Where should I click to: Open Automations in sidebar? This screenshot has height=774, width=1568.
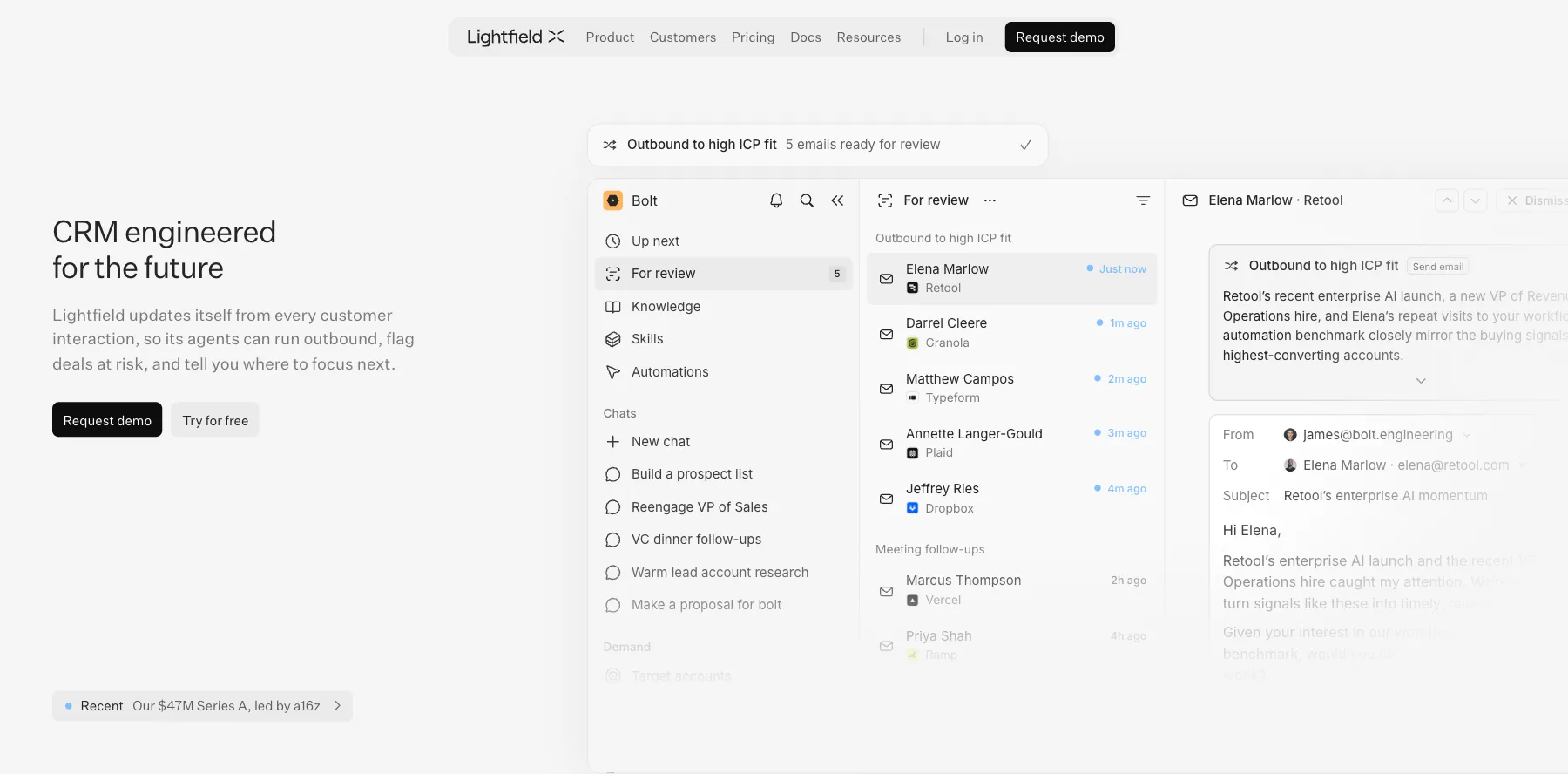(x=723, y=372)
